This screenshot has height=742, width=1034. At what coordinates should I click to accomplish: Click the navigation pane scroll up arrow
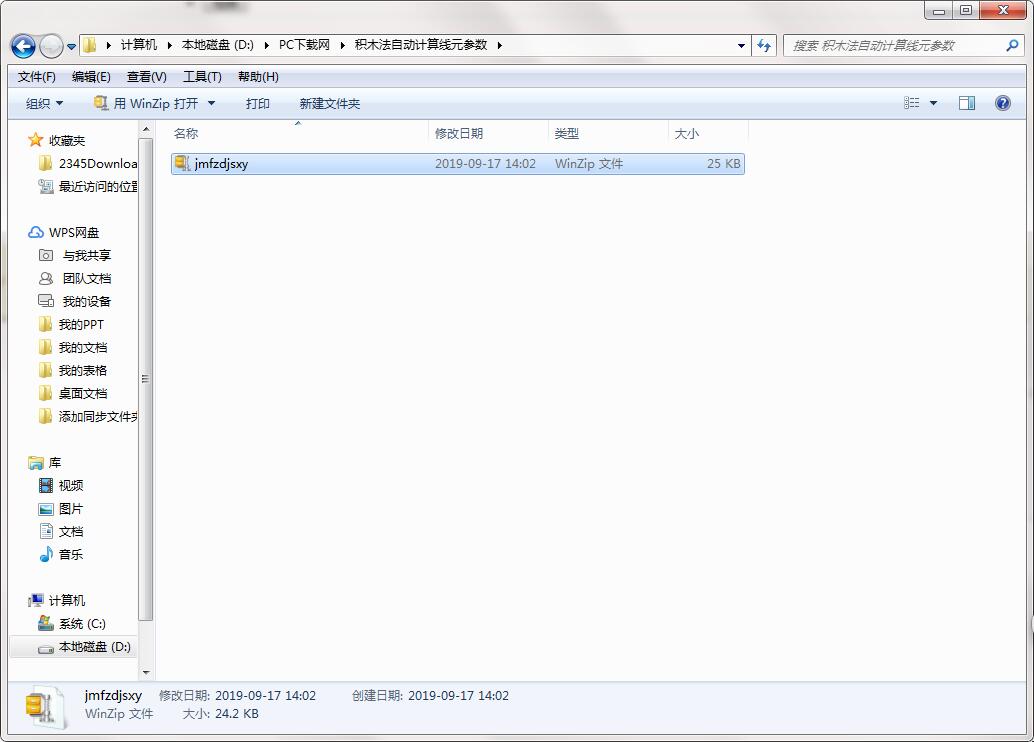[146, 127]
